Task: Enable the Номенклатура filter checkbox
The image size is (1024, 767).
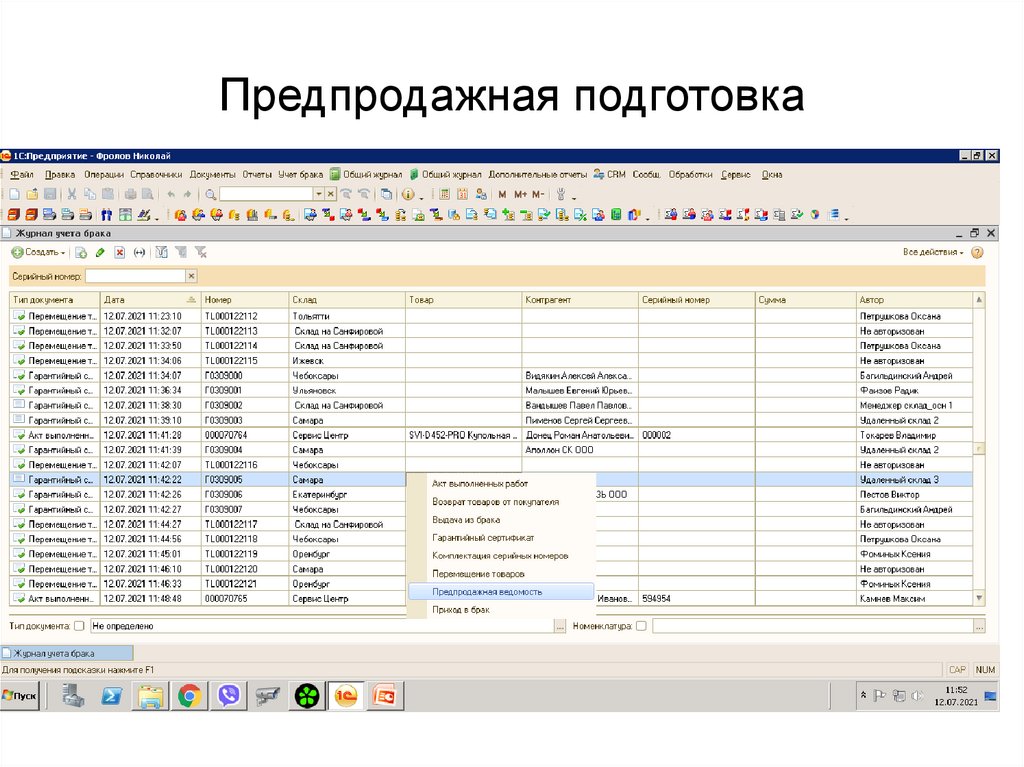Action: tap(641, 626)
